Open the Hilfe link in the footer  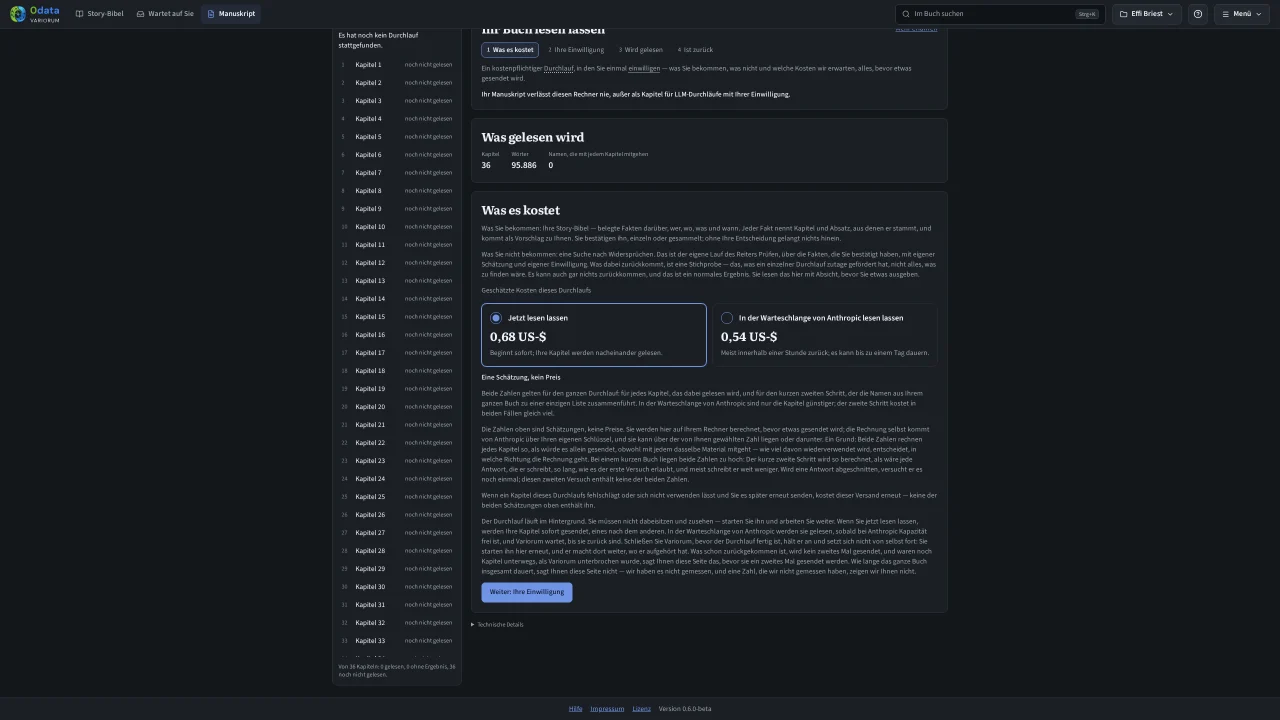pos(575,708)
